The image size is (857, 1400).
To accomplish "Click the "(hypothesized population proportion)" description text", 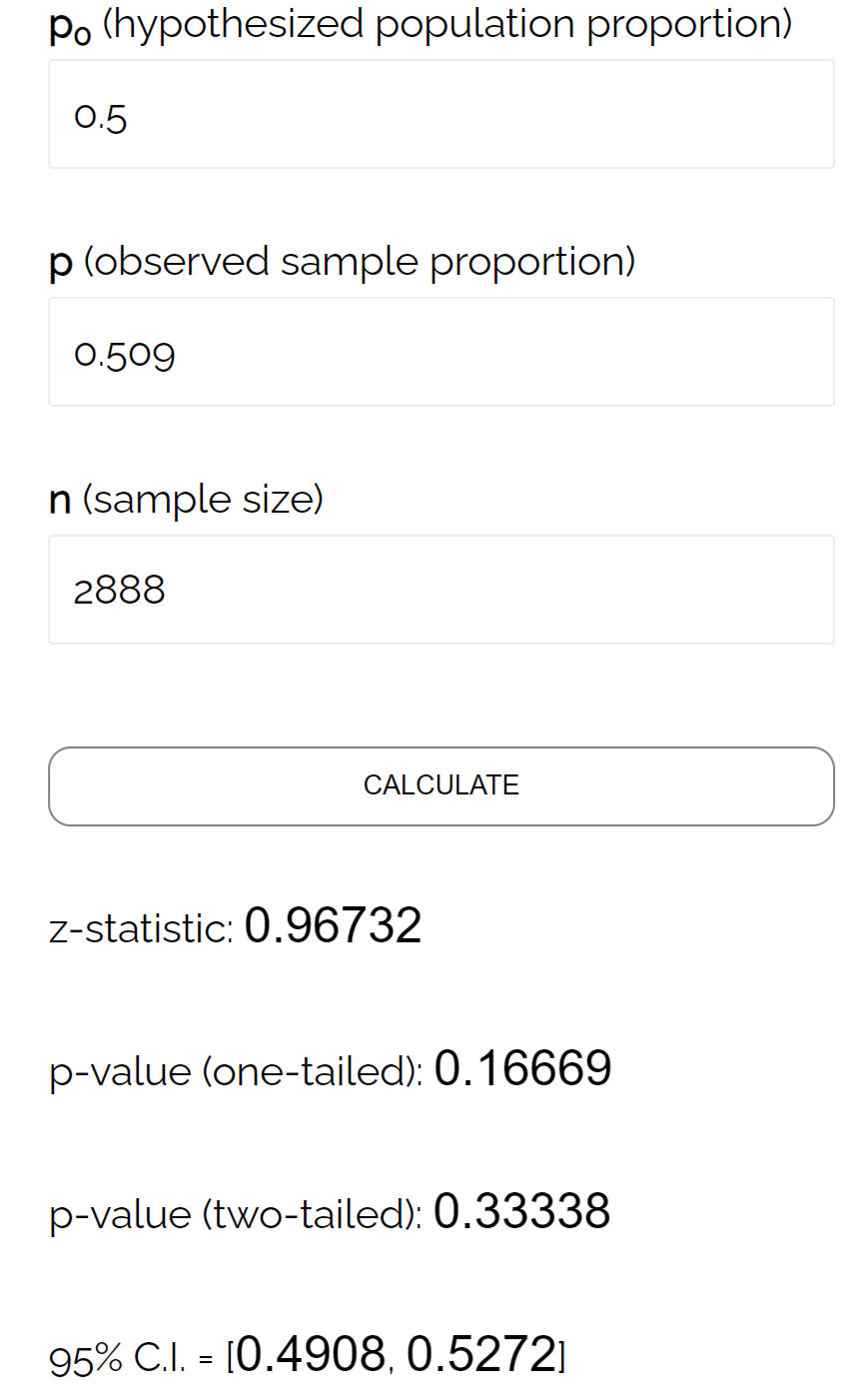I will 447,23.
